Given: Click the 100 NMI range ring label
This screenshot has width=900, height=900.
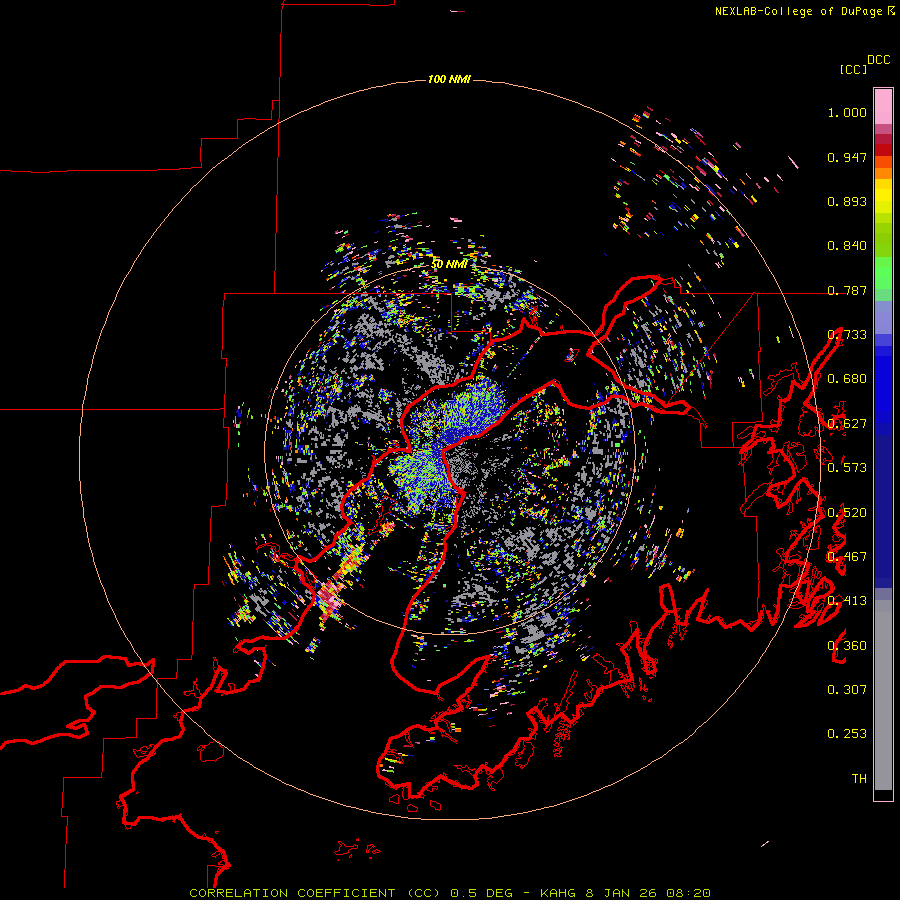Looking at the screenshot, I should tap(449, 79).
